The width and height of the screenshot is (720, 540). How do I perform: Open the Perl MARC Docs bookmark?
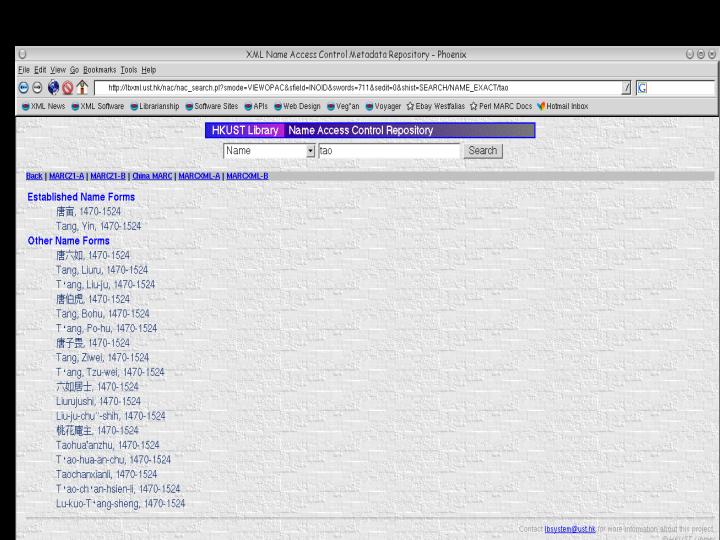tap(505, 106)
